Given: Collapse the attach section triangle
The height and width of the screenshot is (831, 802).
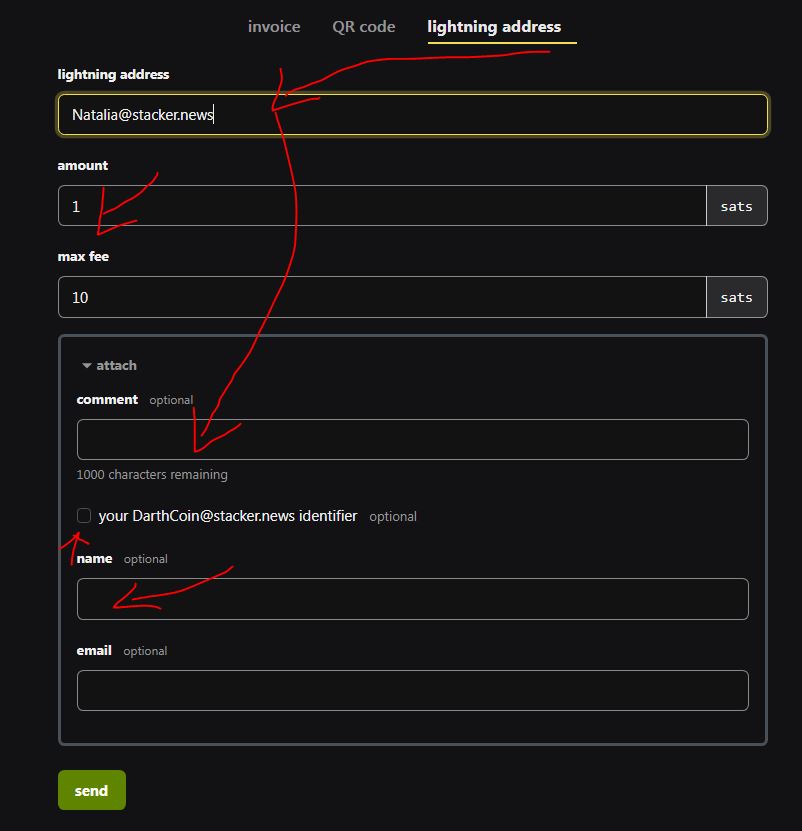Looking at the screenshot, I should [87, 366].
